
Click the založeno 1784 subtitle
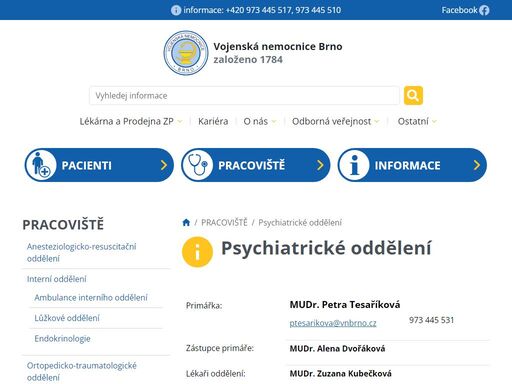click(x=248, y=60)
